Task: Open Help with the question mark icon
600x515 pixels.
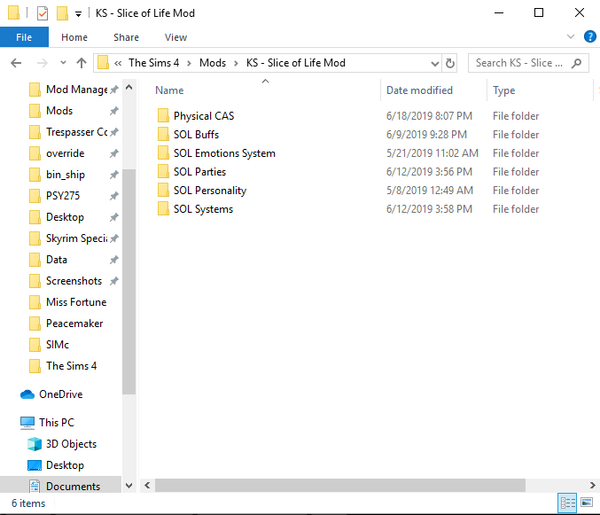Action: pos(590,37)
